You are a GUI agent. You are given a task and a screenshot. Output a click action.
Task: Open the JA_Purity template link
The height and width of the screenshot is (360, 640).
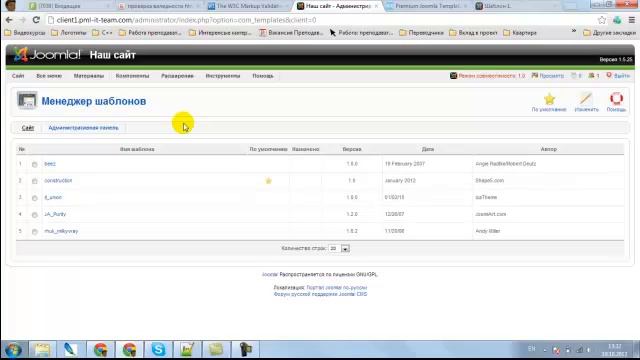coord(55,214)
